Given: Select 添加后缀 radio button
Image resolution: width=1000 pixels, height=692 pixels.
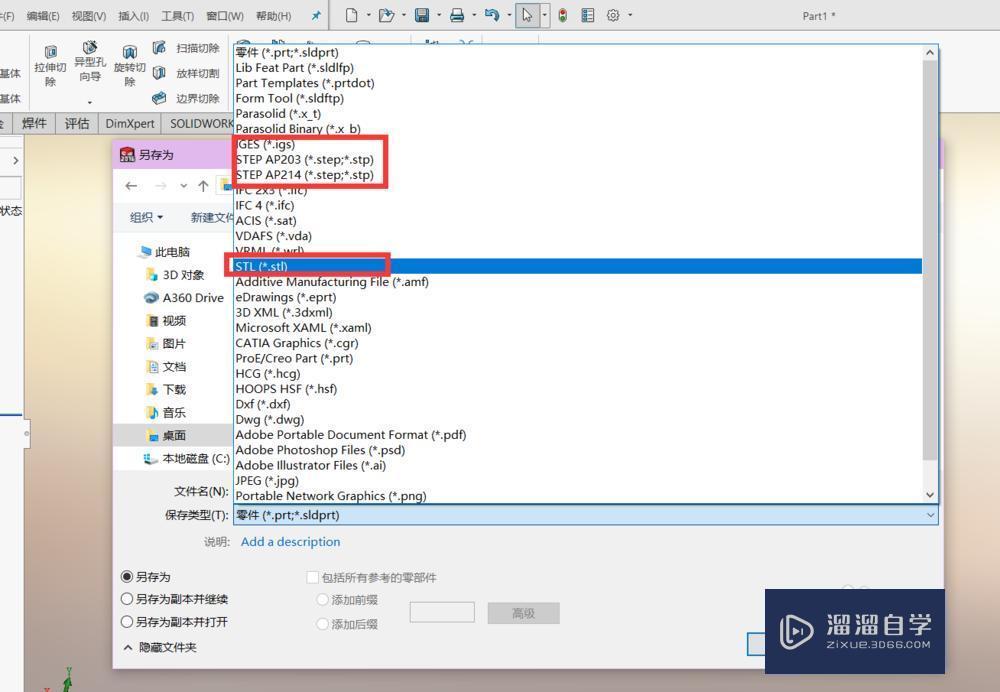Looking at the screenshot, I should click(x=323, y=624).
